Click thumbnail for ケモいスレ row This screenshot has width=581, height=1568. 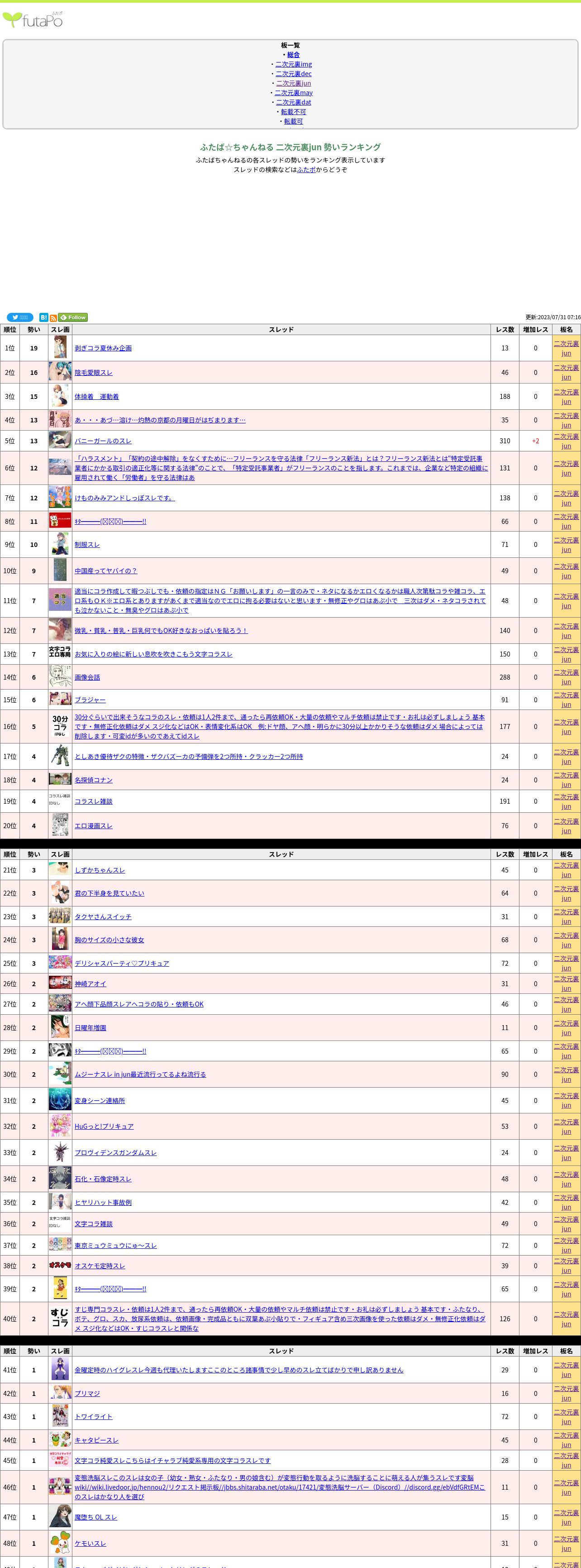60,1543
